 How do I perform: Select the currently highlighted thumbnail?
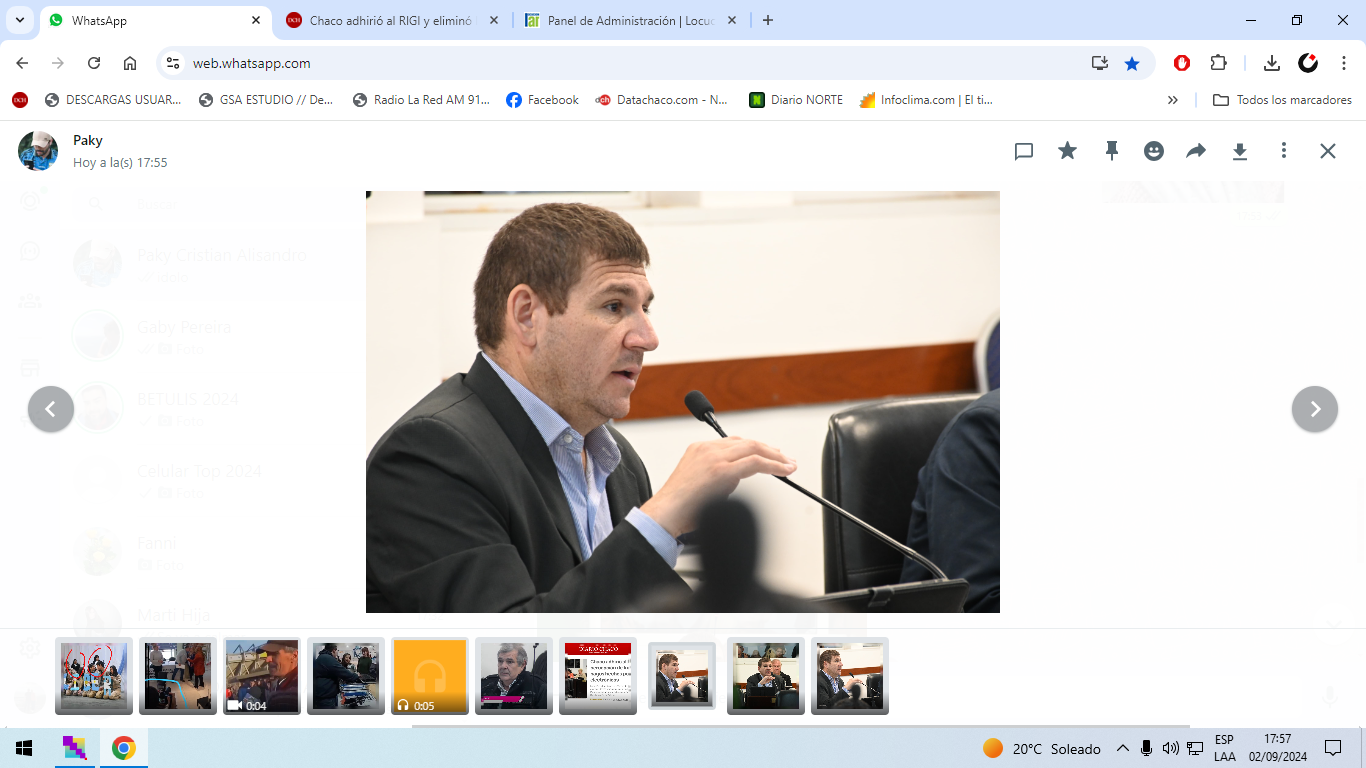tap(682, 676)
